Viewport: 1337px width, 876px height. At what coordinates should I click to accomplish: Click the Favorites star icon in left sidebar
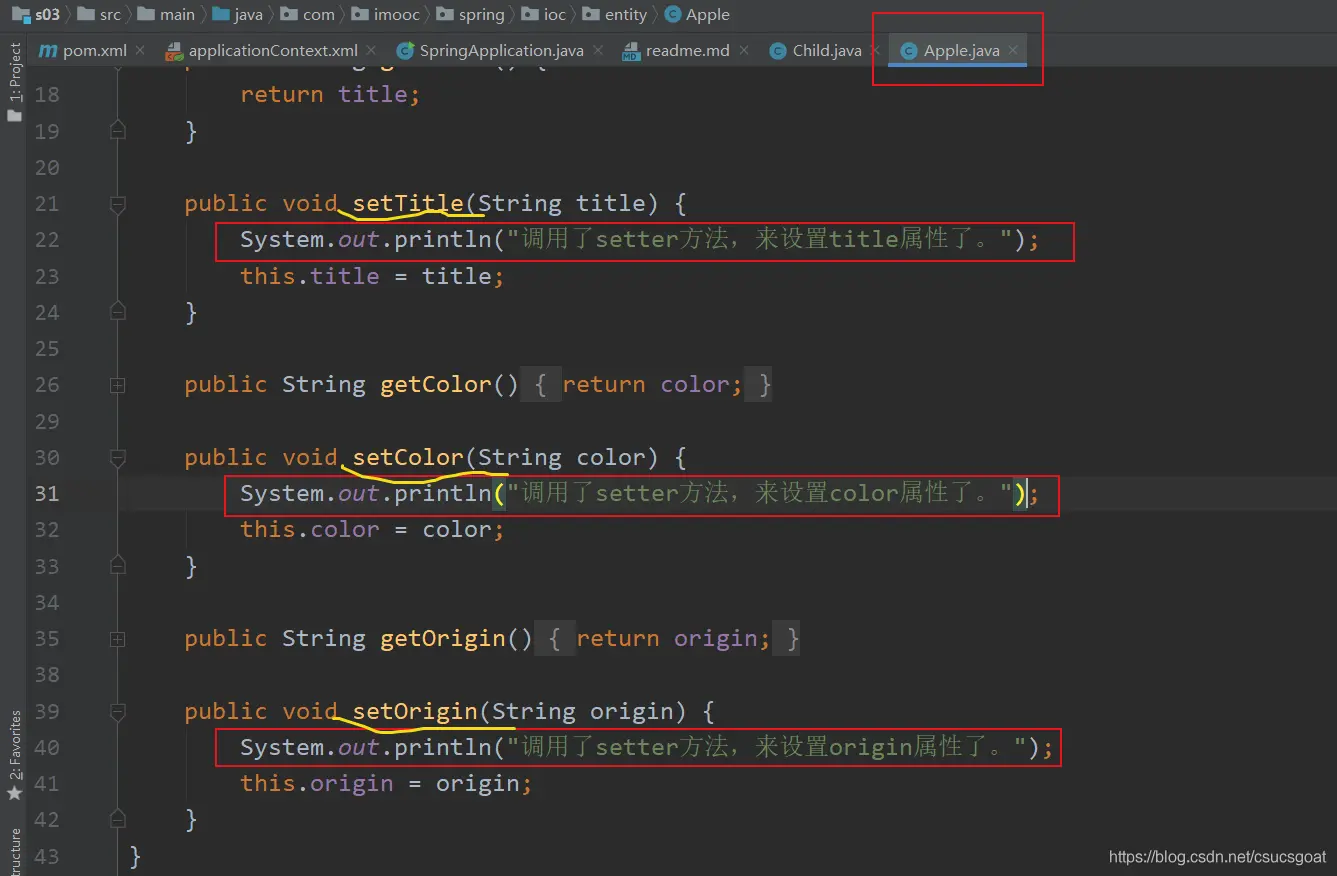pyautogui.click(x=14, y=793)
